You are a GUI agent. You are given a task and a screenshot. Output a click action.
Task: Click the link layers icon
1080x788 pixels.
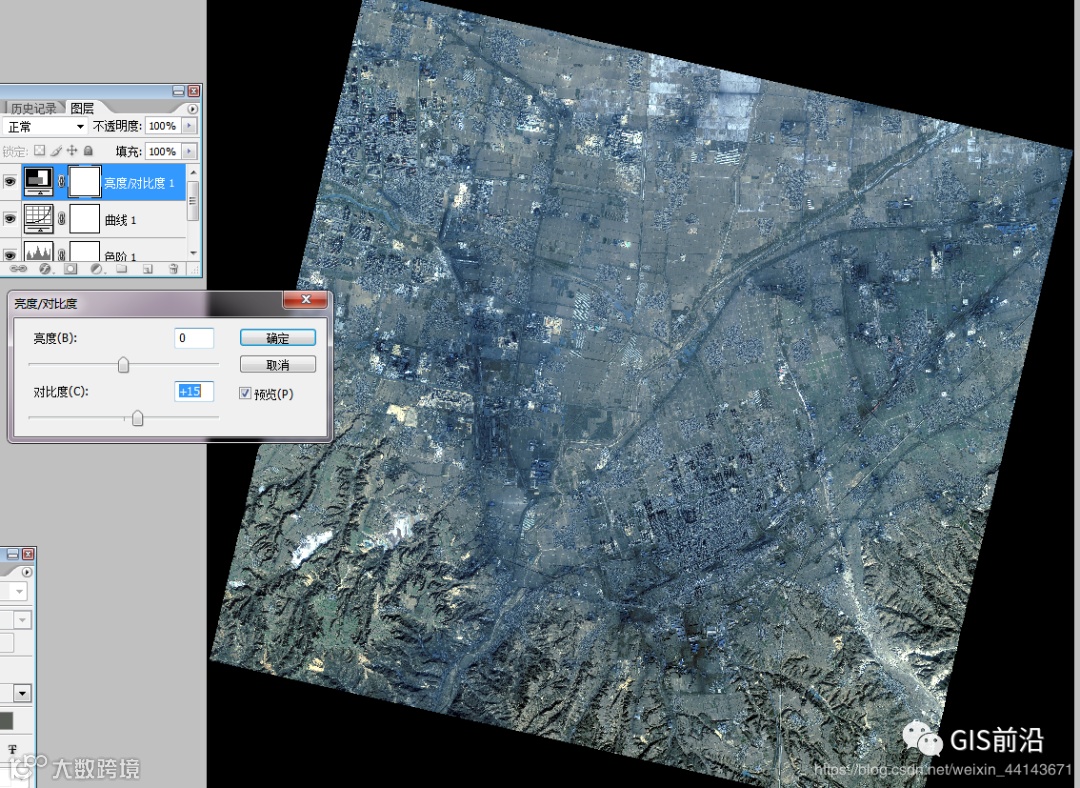coord(18,269)
